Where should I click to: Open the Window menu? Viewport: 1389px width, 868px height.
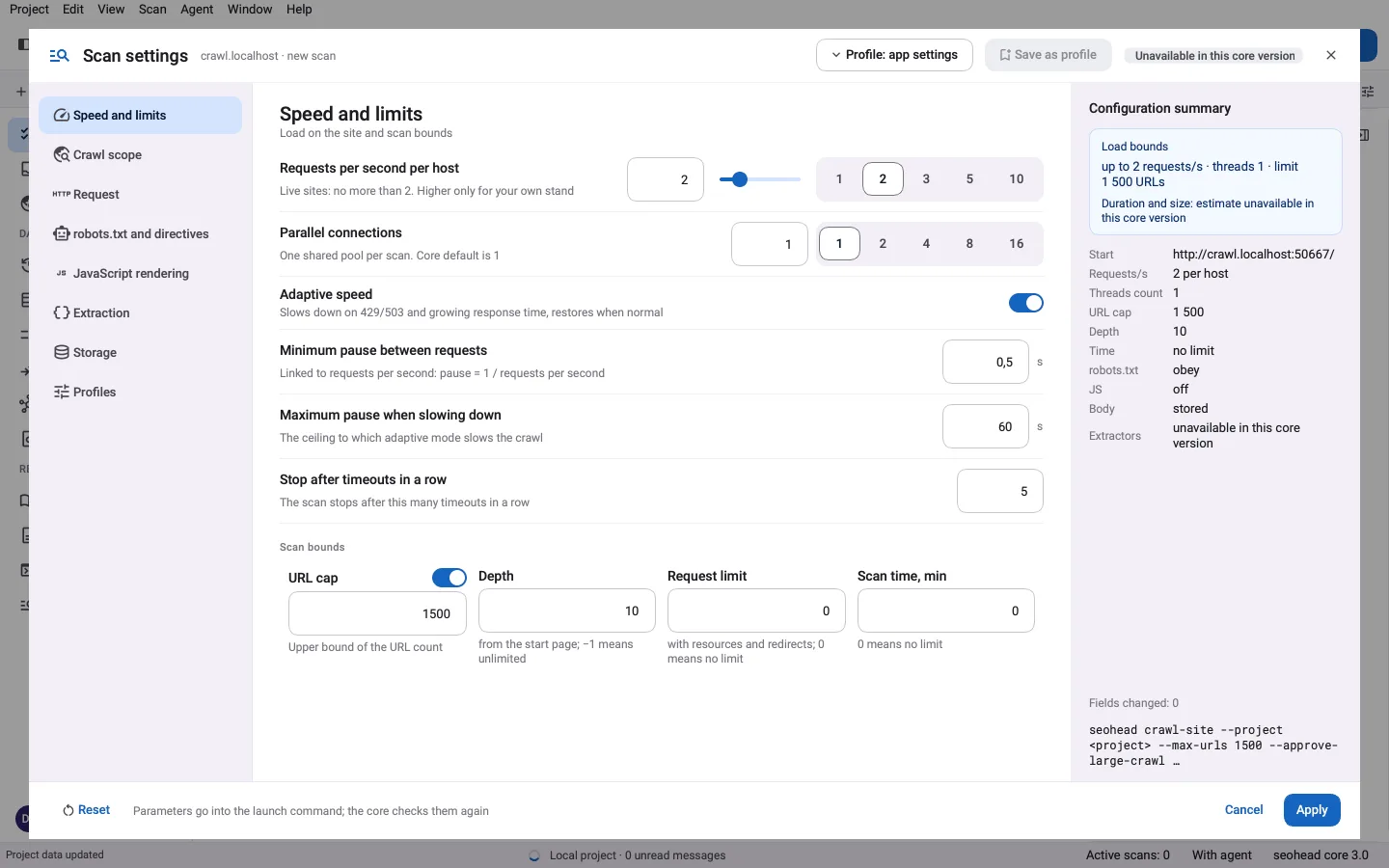click(x=250, y=10)
